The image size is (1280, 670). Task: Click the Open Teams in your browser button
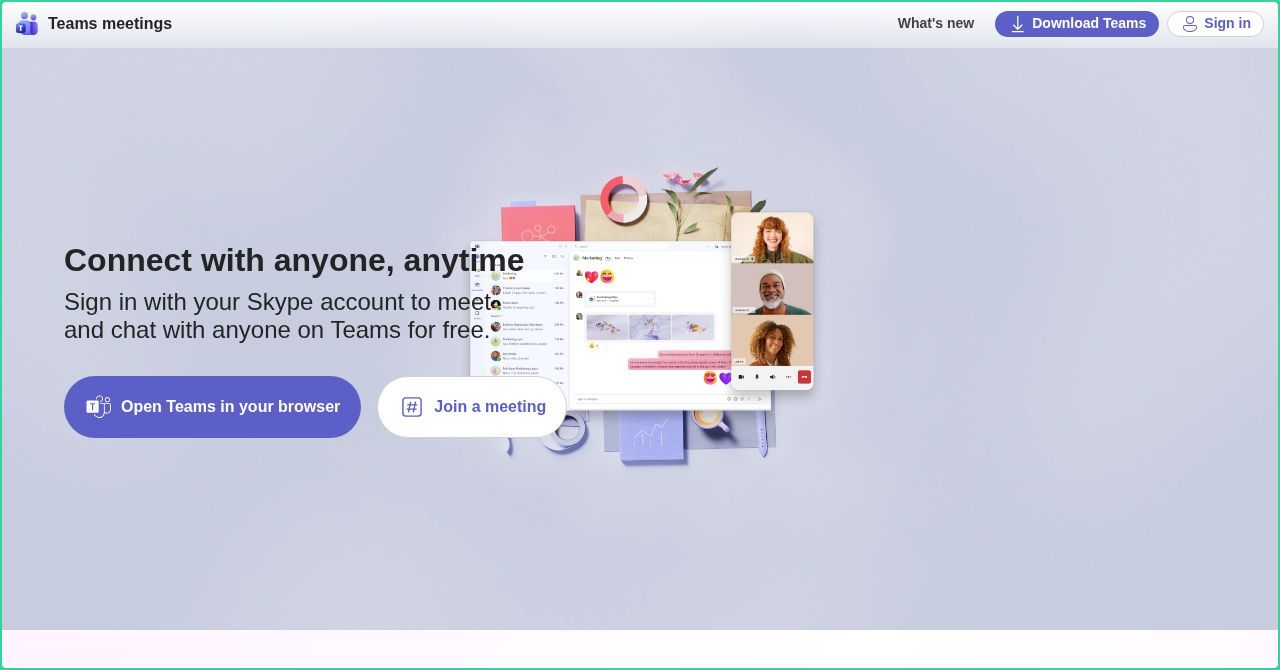coord(212,407)
